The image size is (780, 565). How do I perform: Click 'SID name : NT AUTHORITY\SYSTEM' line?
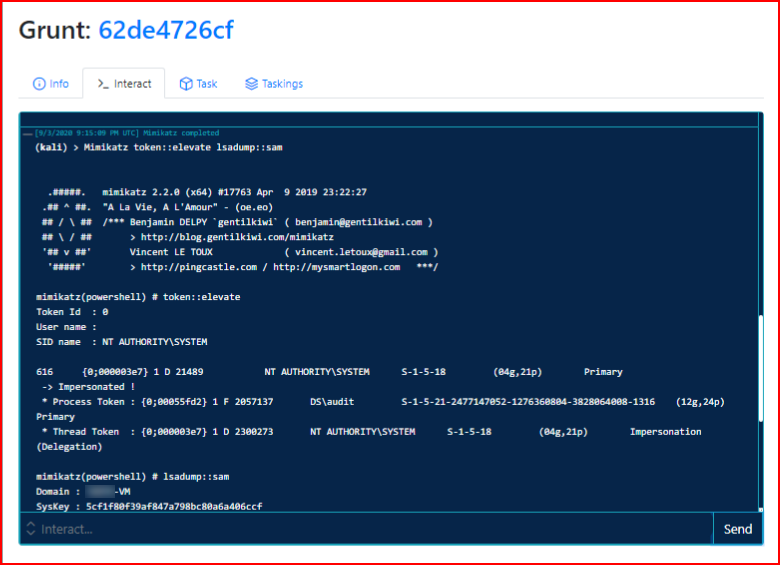122,342
